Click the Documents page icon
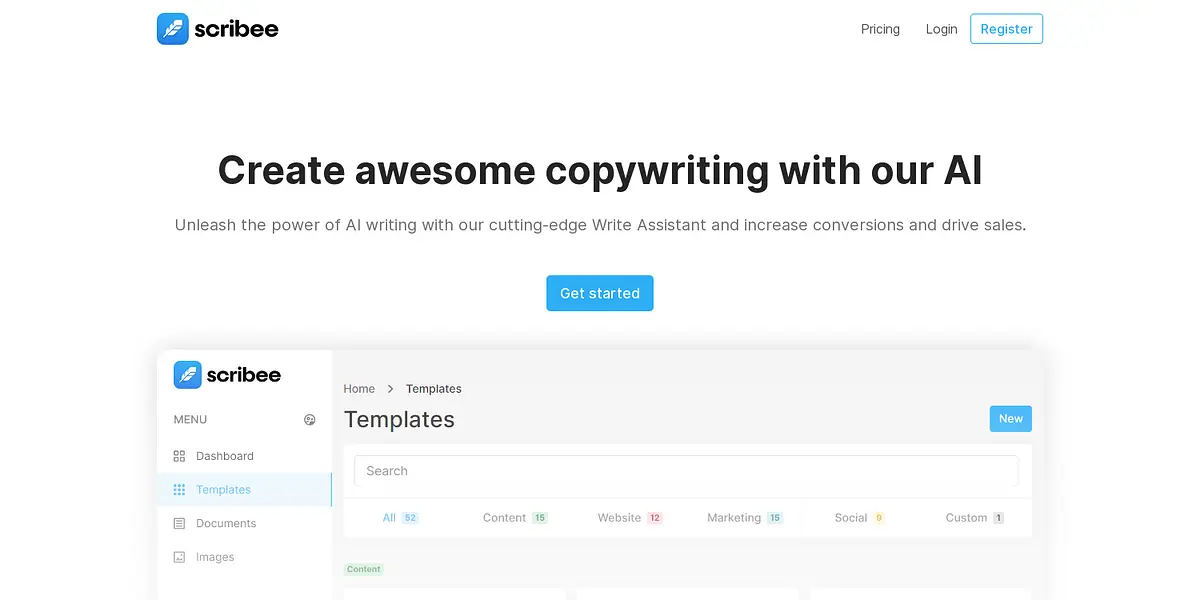Viewport: 1200px width, 600px height. point(179,524)
